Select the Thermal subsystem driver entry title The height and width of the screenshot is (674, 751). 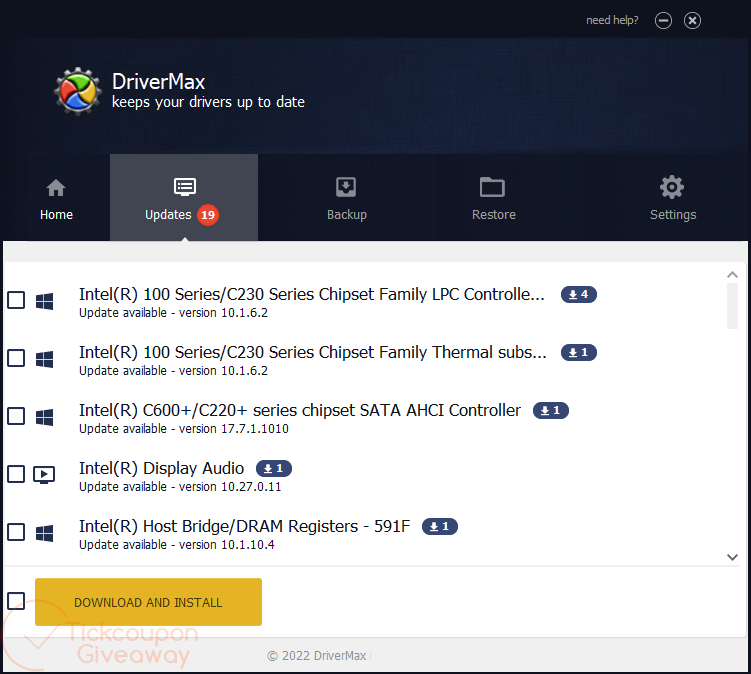[x=313, y=352]
